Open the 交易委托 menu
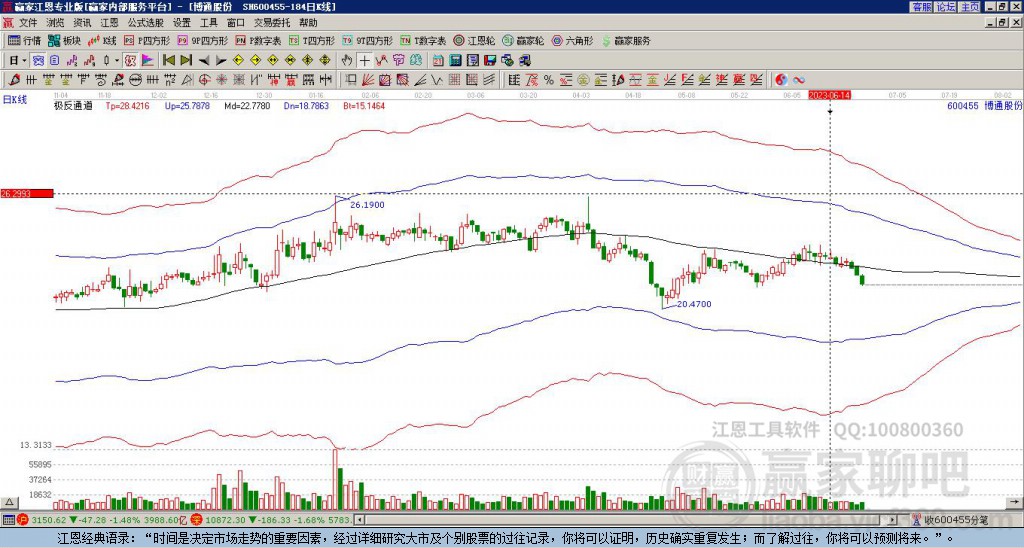This screenshot has height=548, width=1024. point(272,23)
